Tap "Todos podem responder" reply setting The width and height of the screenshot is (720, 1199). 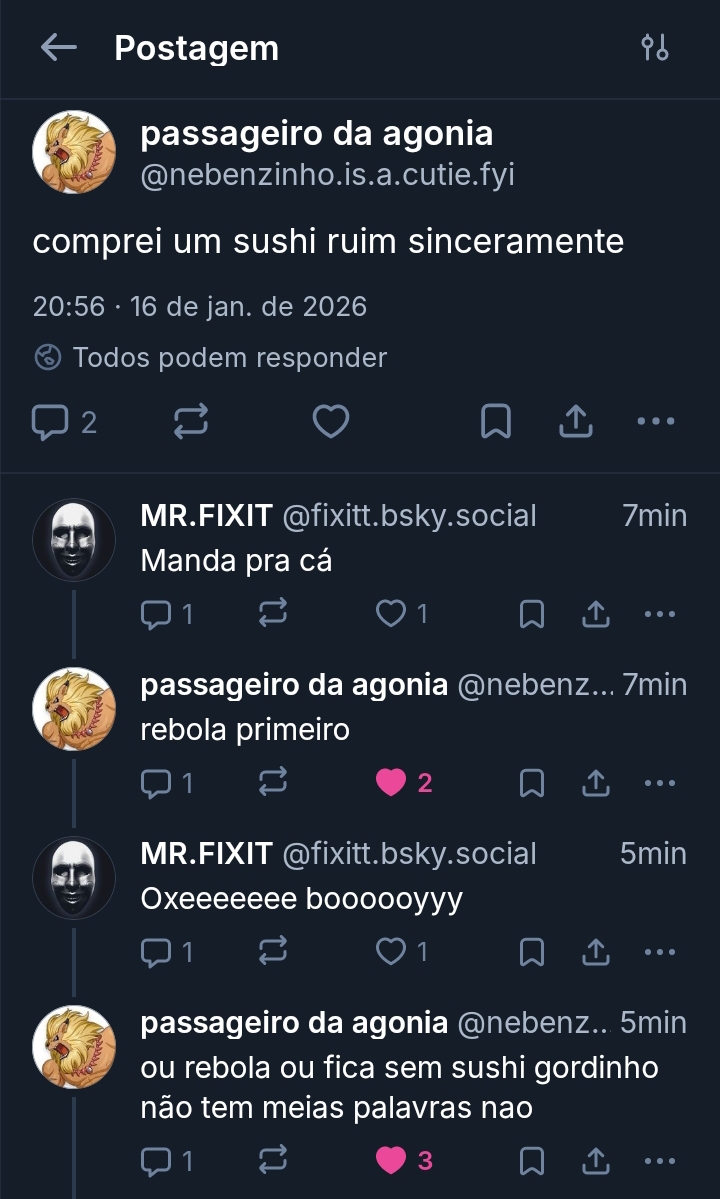[x=229, y=357]
